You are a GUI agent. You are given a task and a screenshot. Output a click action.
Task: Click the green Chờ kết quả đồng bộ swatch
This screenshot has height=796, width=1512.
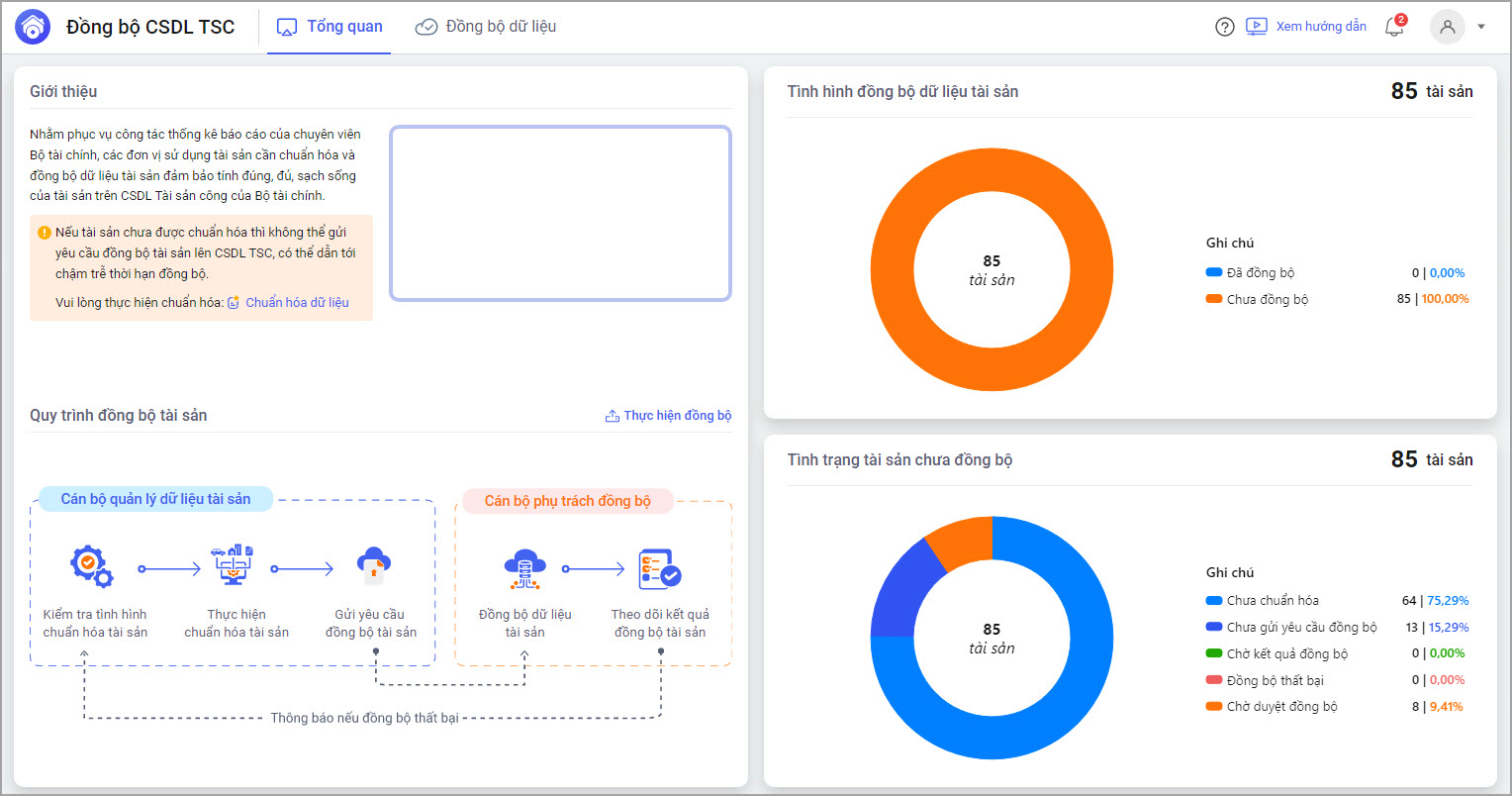[x=1214, y=653]
